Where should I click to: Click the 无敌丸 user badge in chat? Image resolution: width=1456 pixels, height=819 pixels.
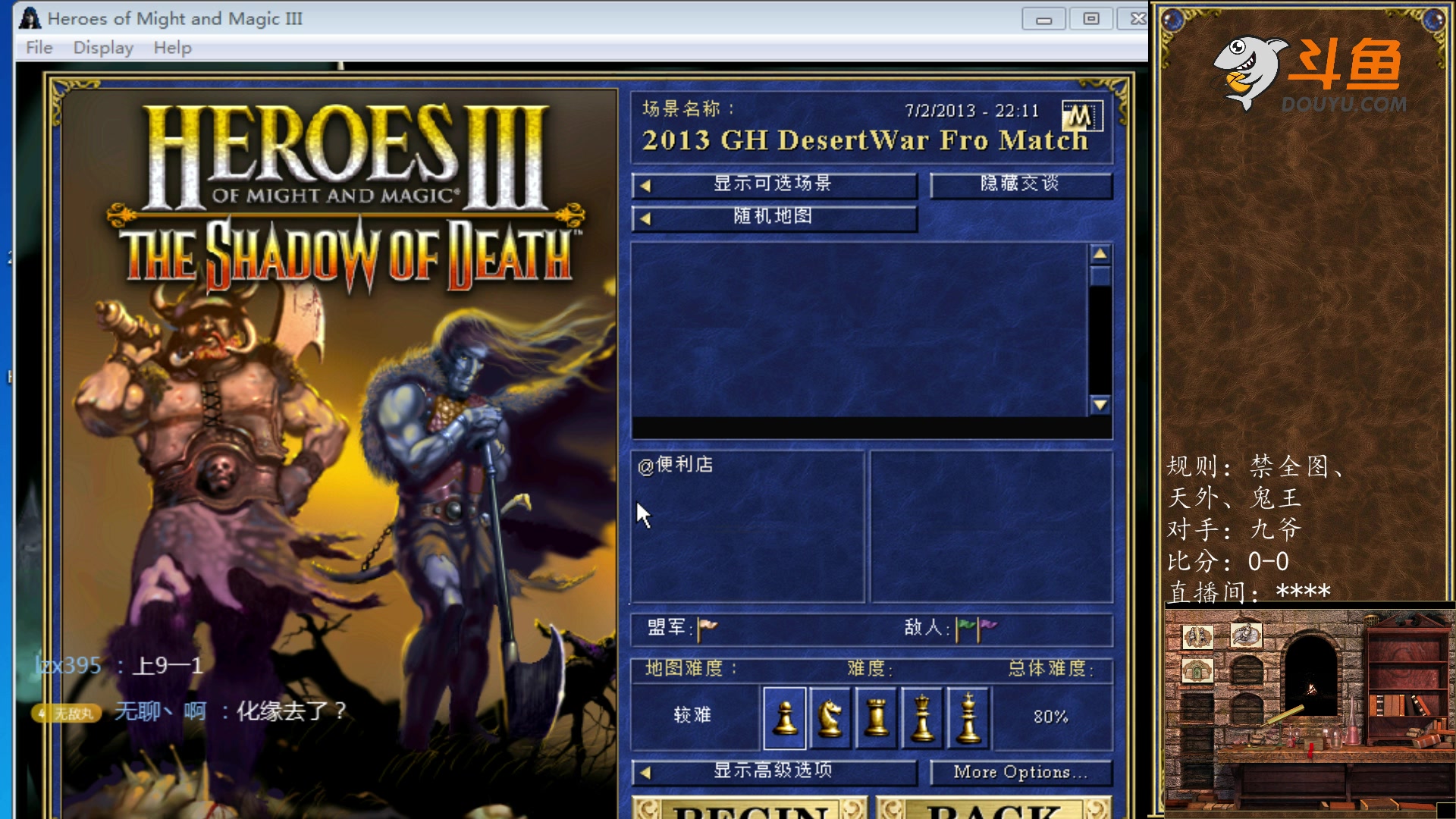(x=67, y=714)
